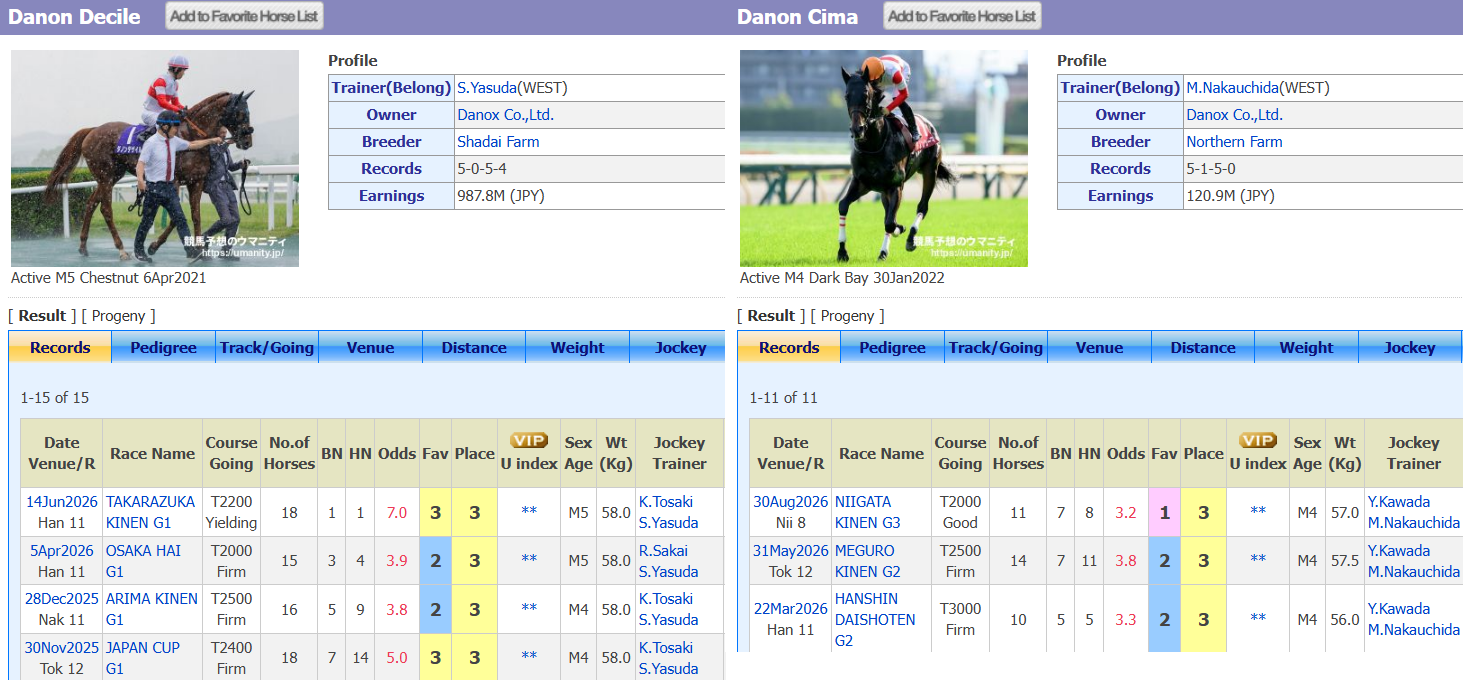Click '1-15 of 15' results count
The height and width of the screenshot is (680, 1463).
click(x=55, y=398)
